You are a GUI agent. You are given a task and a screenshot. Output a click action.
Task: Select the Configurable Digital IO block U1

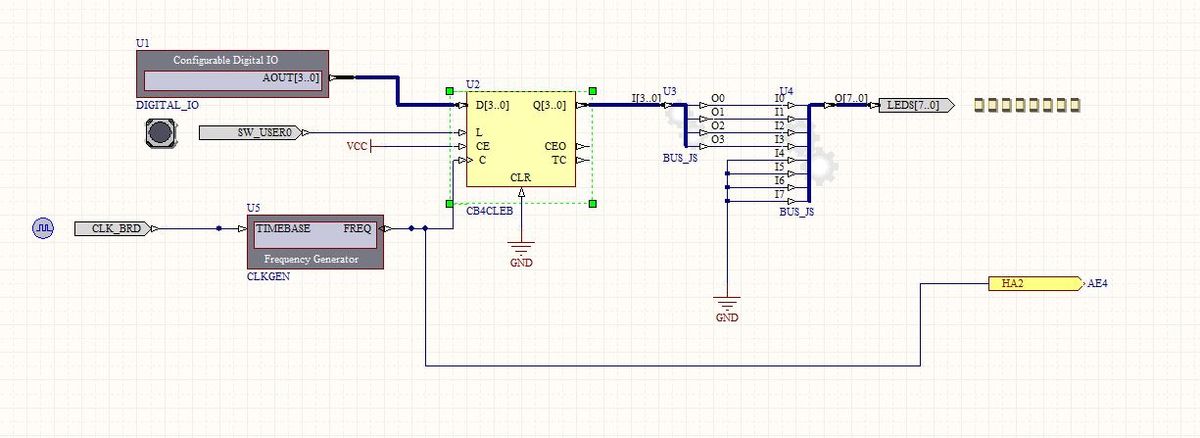232,61
